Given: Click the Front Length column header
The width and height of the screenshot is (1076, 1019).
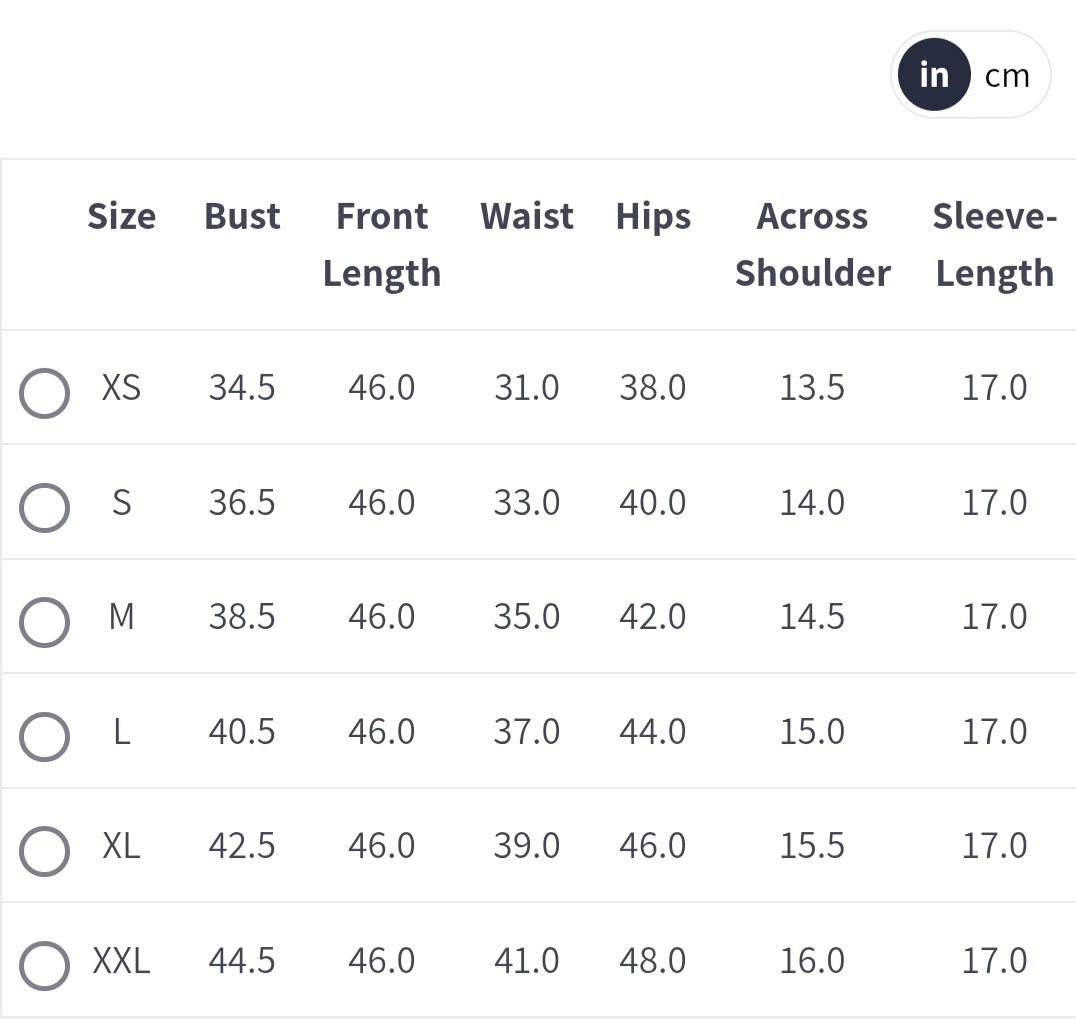Looking at the screenshot, I should click(x=381, y=244).
